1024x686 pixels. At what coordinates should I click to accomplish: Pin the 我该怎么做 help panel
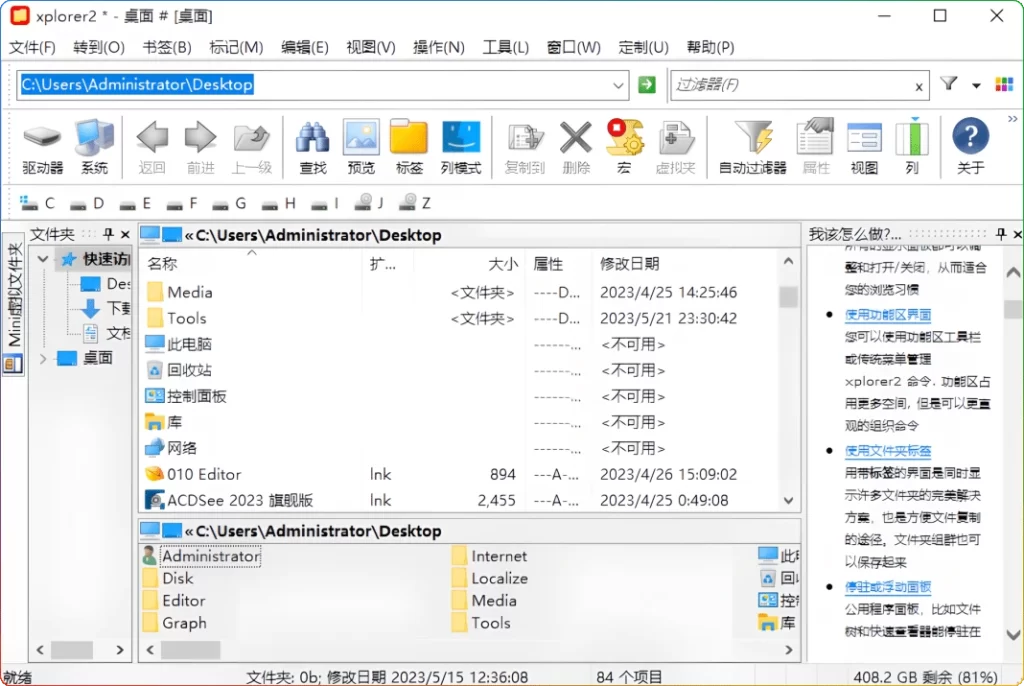[1000, 234]
